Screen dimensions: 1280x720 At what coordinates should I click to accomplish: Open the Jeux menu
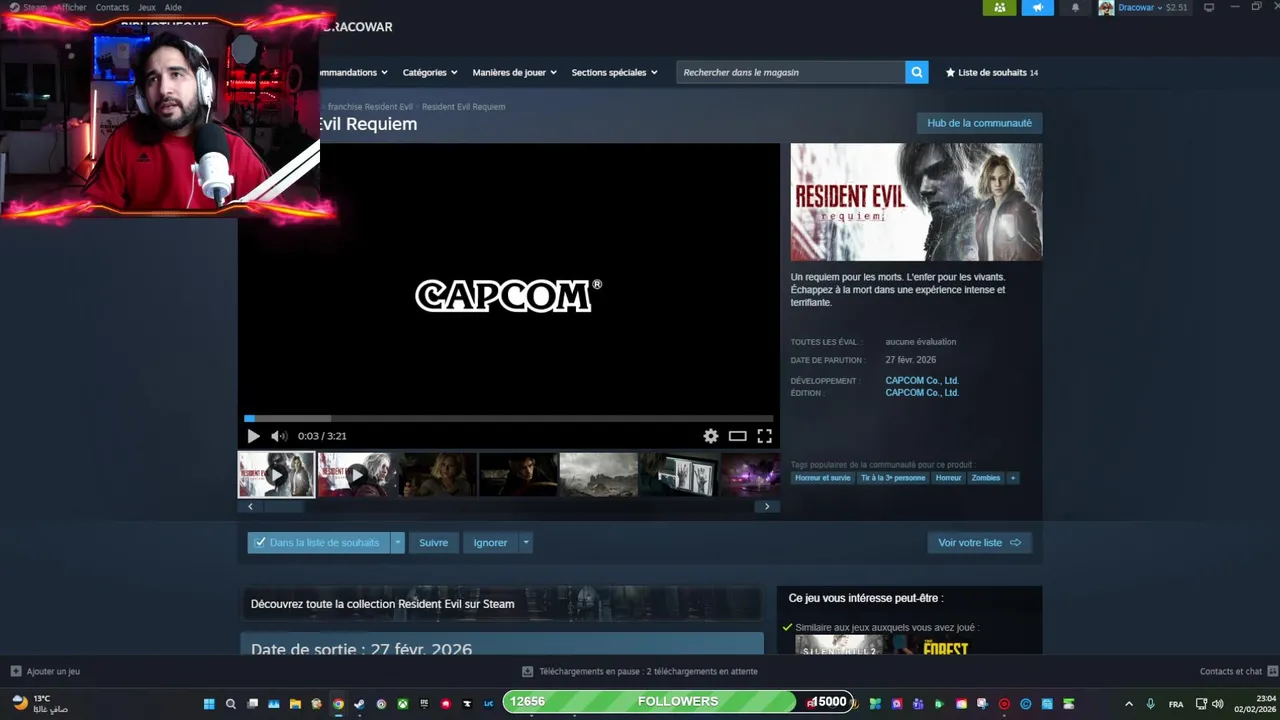click(x=147, y=7)
